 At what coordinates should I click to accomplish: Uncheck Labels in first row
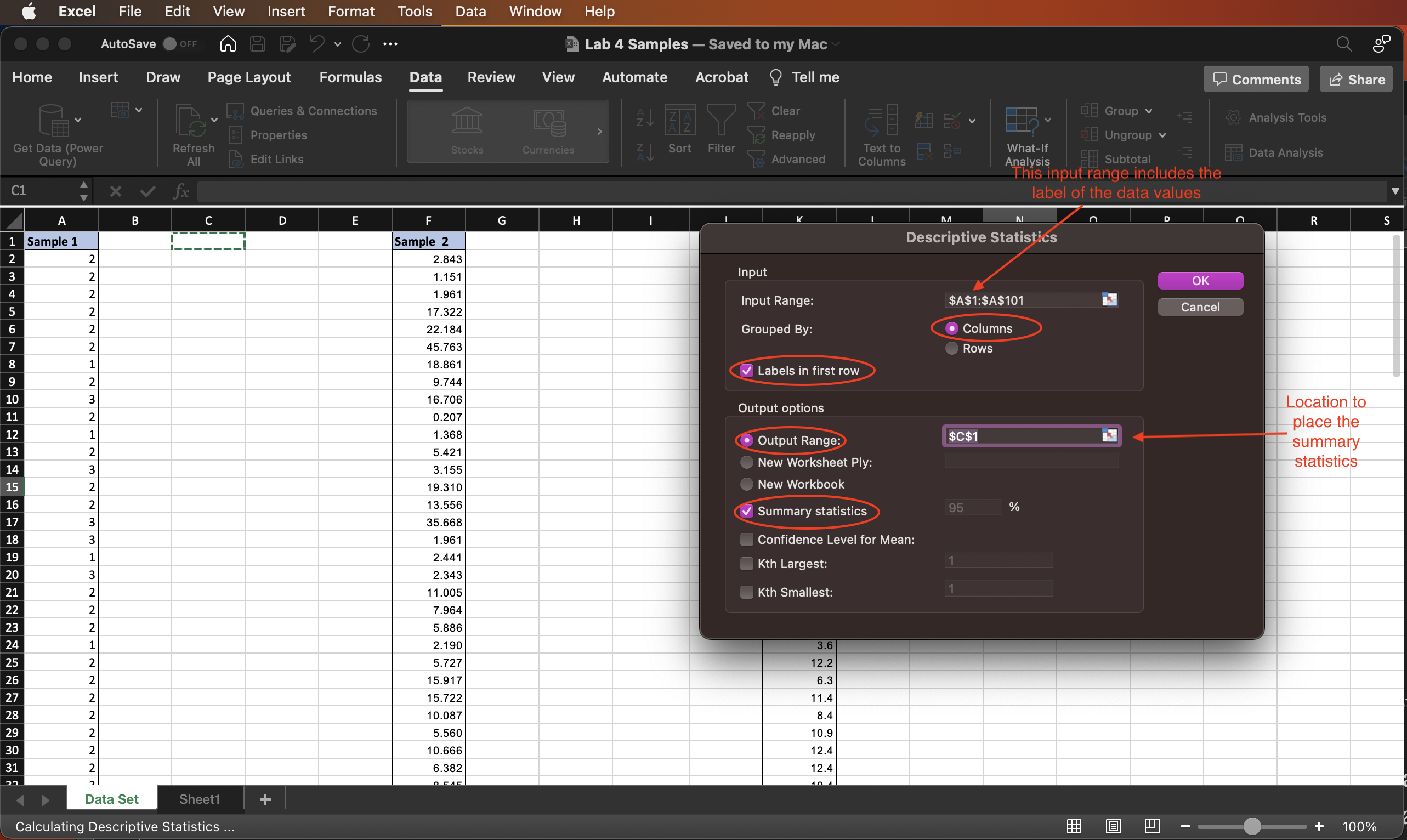pos(746,371)
